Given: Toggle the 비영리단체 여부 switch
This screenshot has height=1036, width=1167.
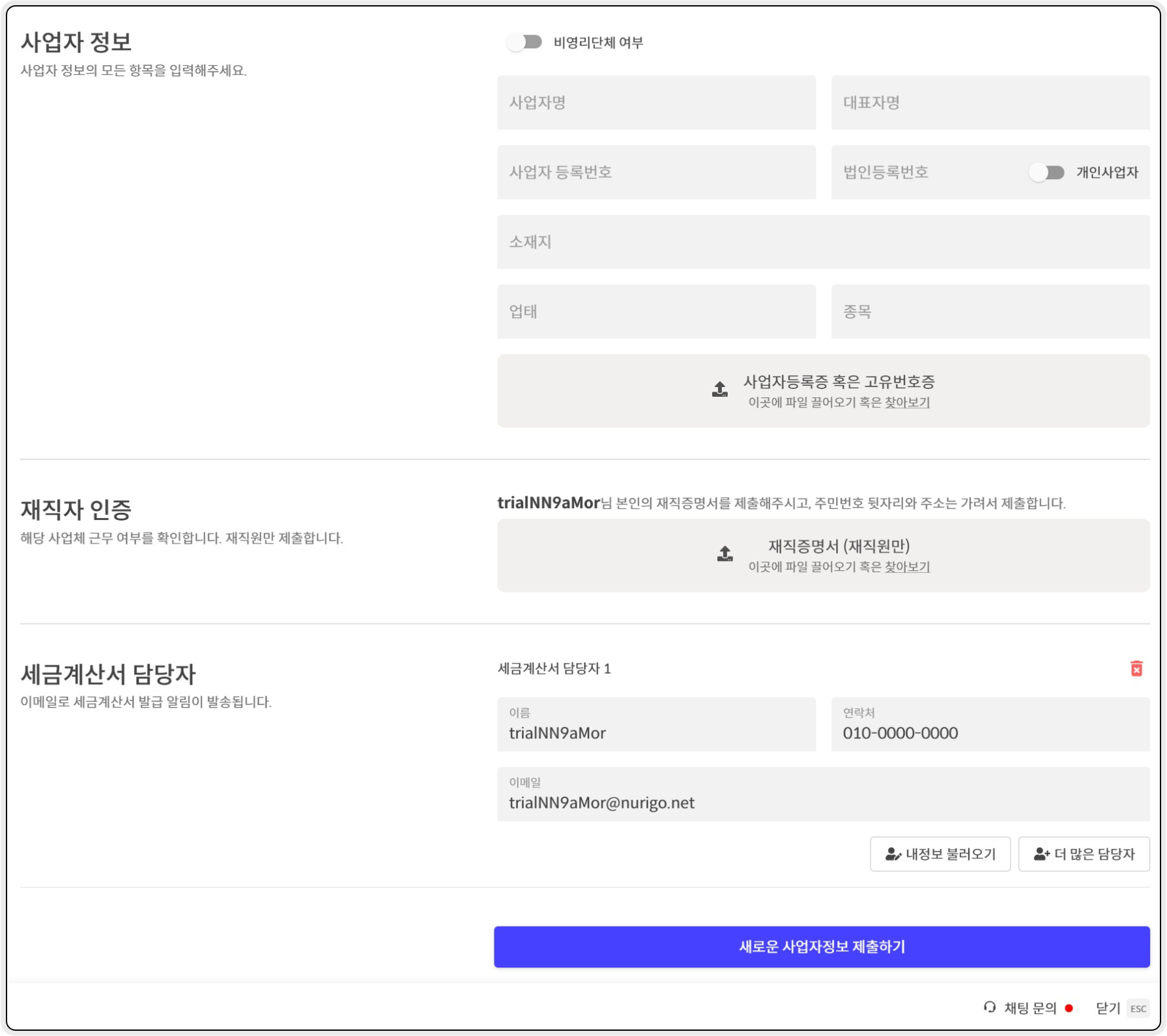Looking at the screenshot, I should (x=525, y=42).
